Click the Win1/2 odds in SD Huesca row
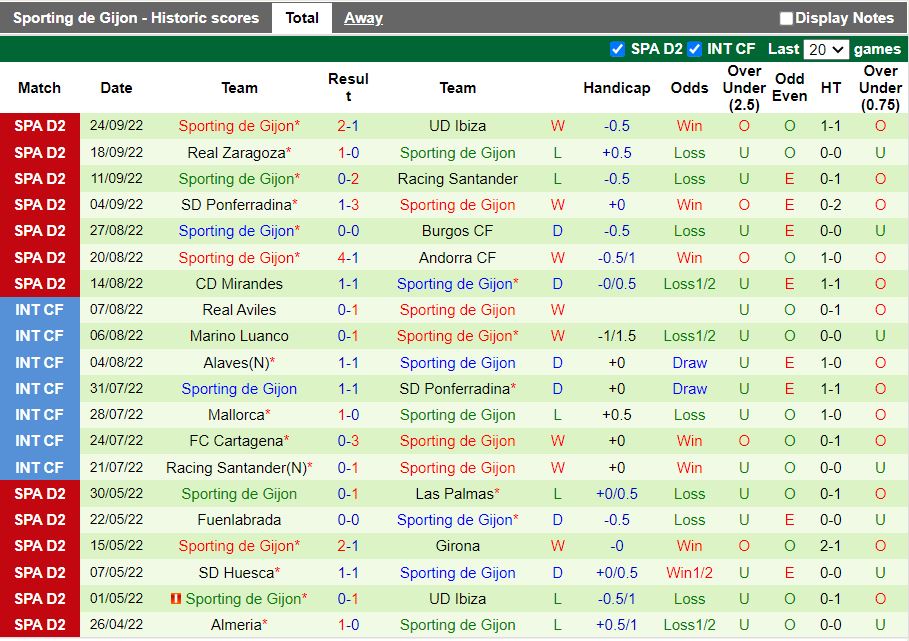Viewport: 909px width, 641px height. [x=689, y=573]
